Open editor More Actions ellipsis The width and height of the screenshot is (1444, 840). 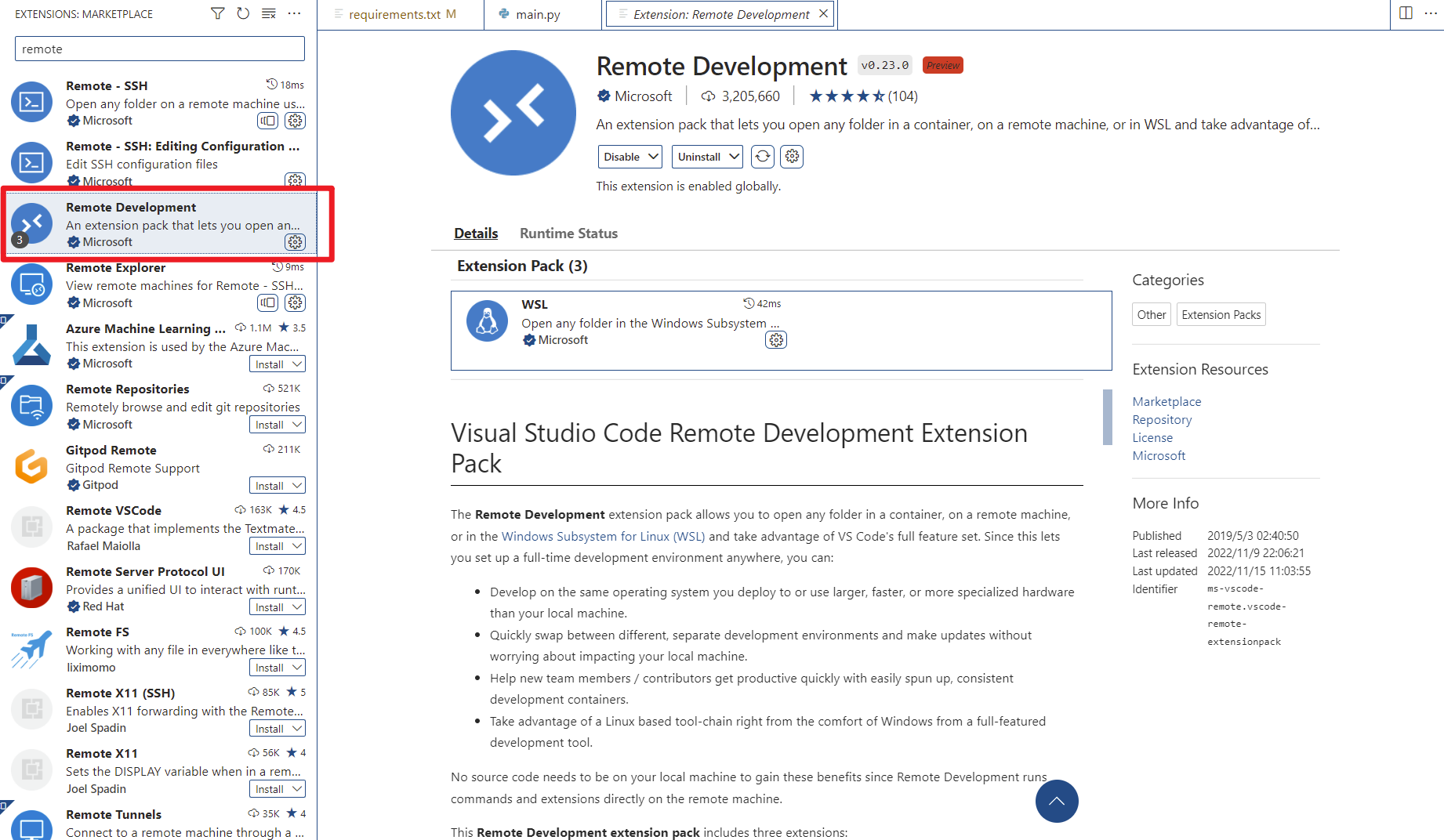[x=1431, y=13]
